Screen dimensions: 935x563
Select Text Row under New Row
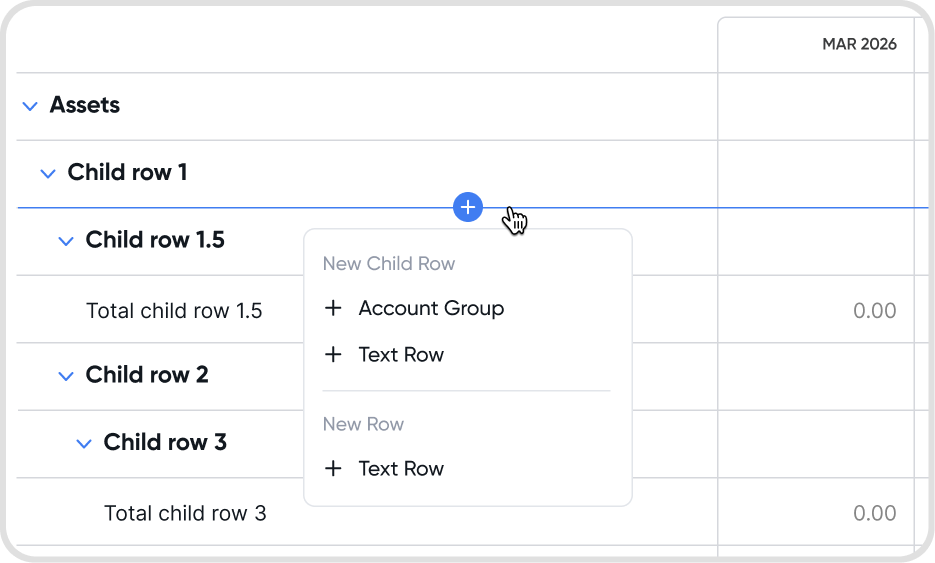pyautogui.click(x=401, y=468)
